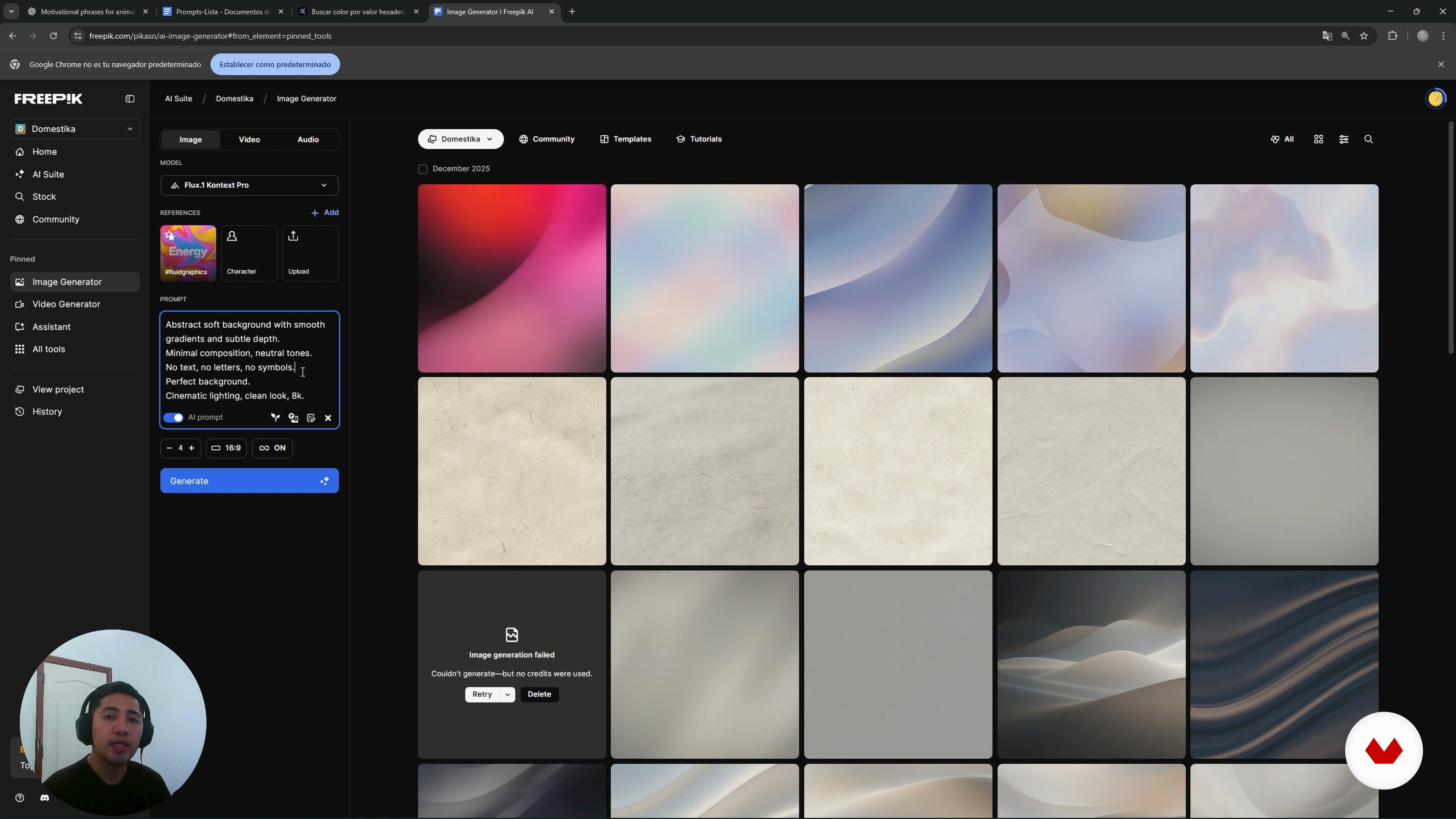Image resolution: width=1456 pixels, height=819 pixels.
Task: Open the Community tab above gallery
Action: (547, 139)
